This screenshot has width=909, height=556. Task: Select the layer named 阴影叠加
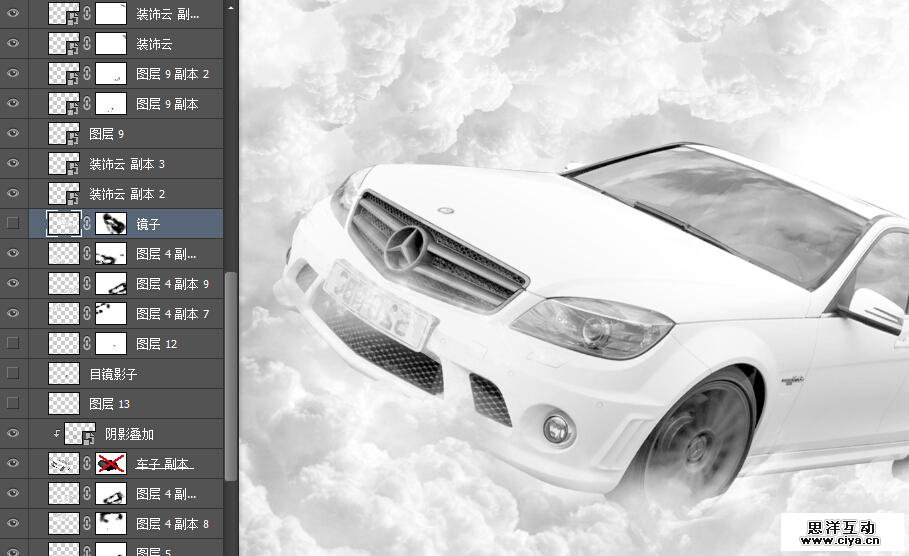pos(129,434)
